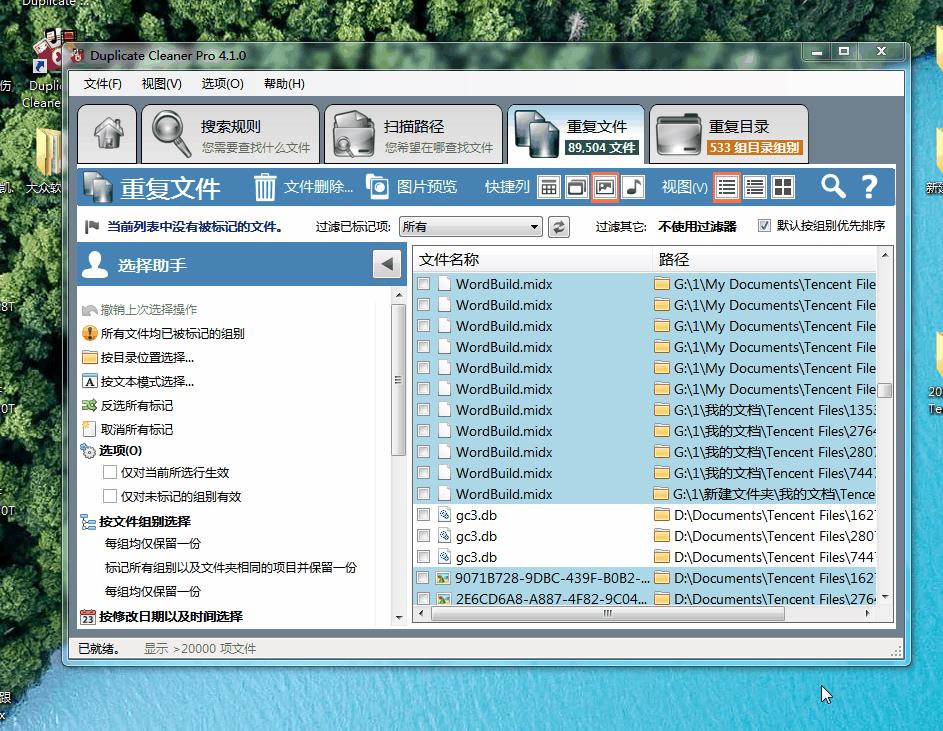Sort by the 路径 column header

[764, 259]
